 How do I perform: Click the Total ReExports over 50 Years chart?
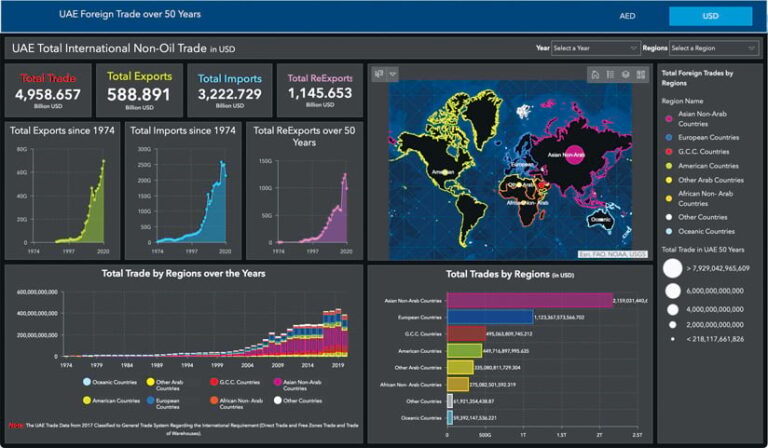point(304,191)
